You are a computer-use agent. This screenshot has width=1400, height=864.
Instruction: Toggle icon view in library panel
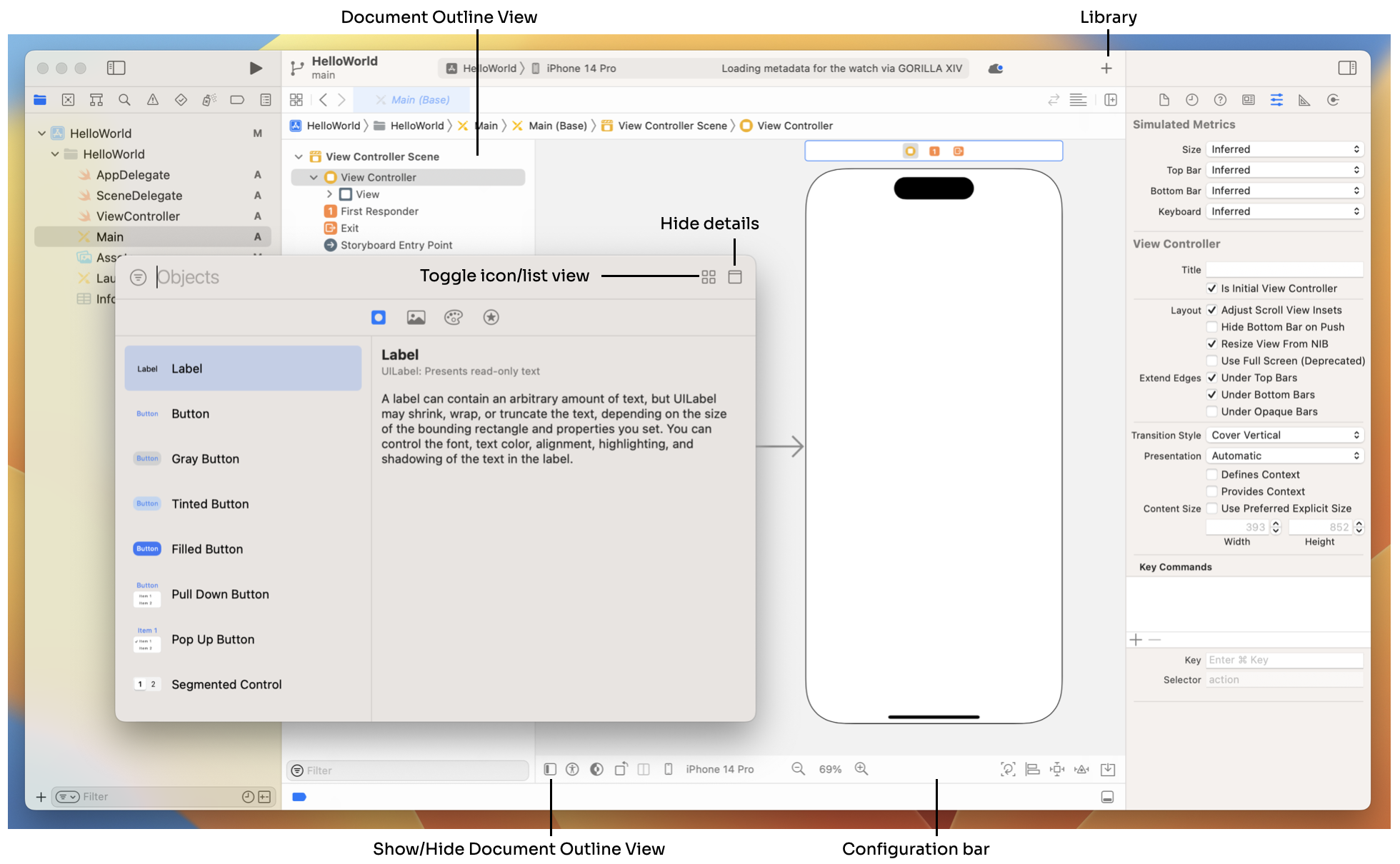tap(708, 276)
